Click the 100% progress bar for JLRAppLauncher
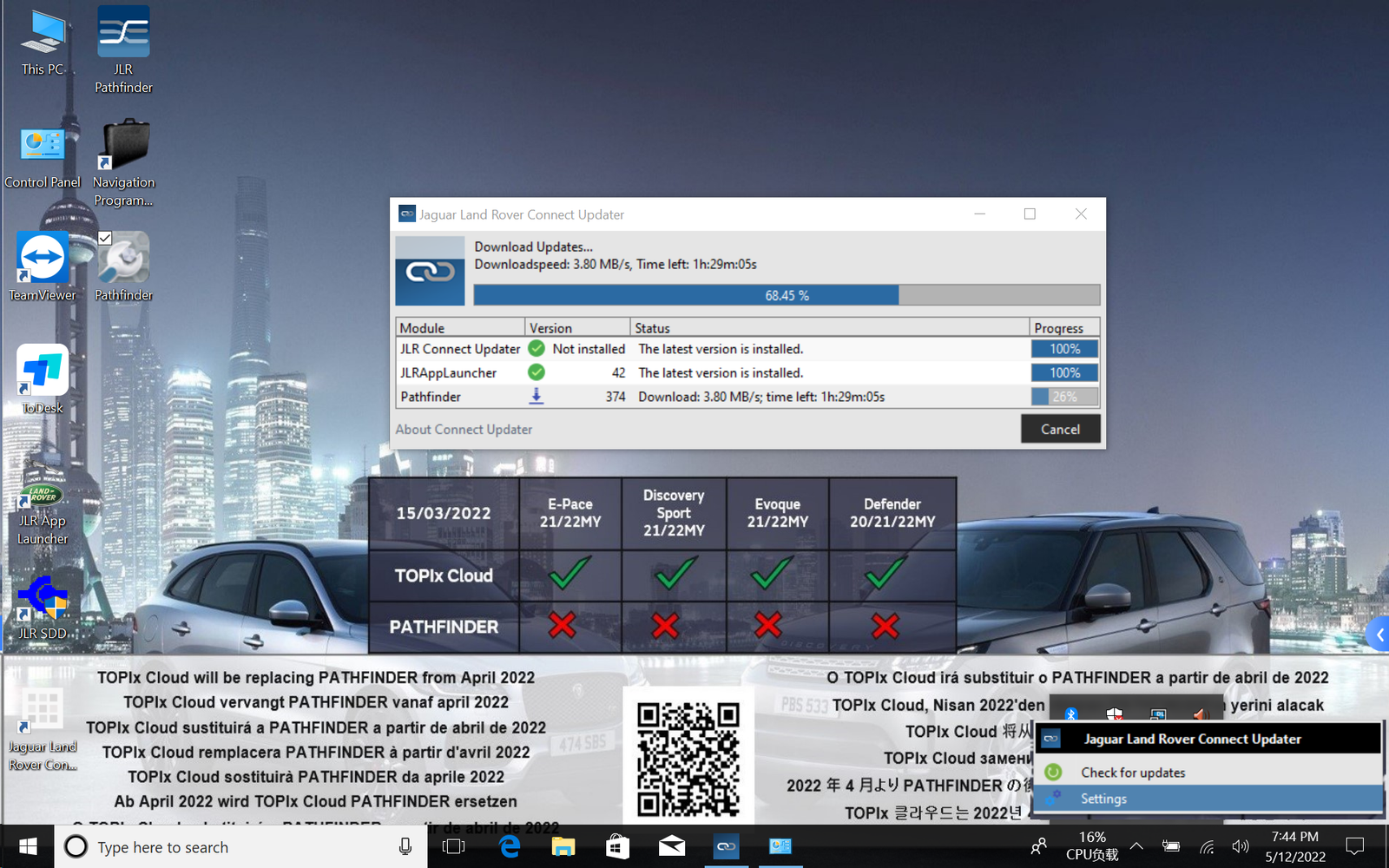 pos(1064,372)
